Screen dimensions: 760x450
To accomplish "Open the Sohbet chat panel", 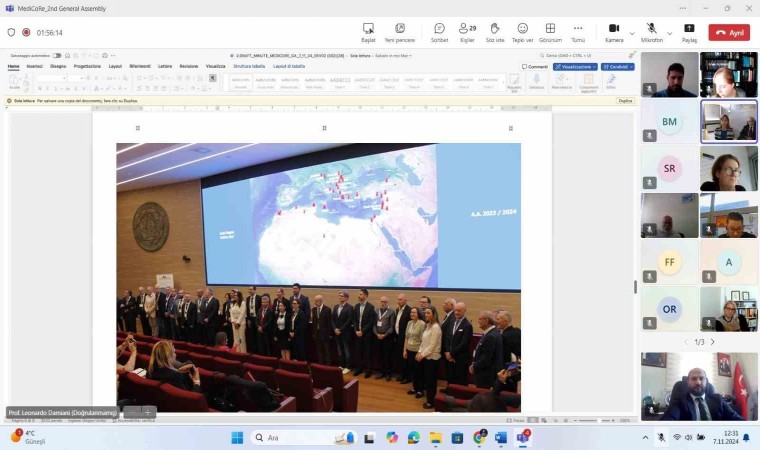I will (x=439, y=31).
